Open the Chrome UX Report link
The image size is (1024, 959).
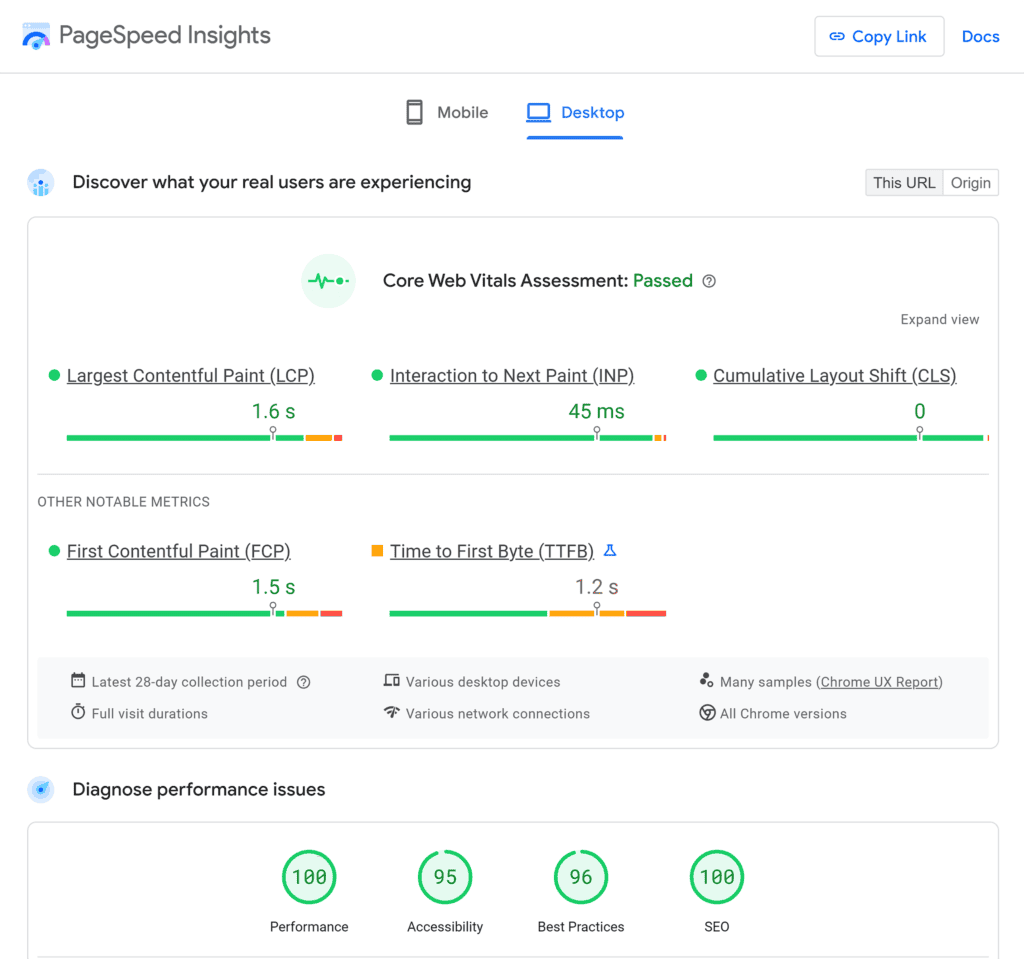tap(879, 681)
